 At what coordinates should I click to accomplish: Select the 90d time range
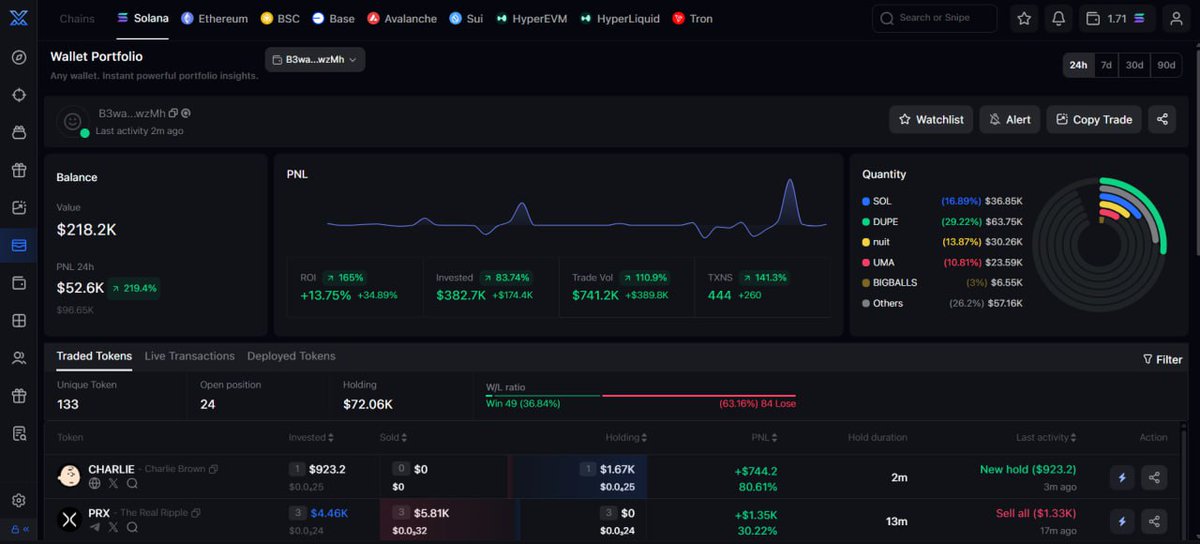(1166, 65)
